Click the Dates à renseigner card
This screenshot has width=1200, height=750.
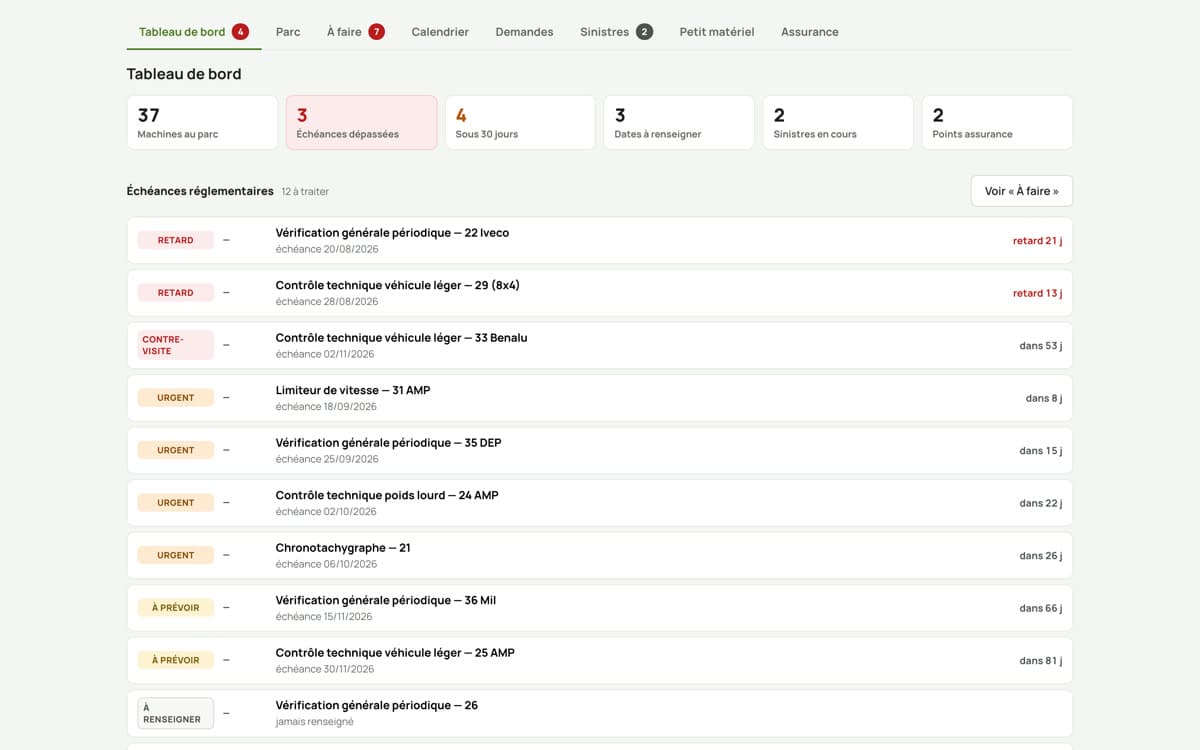679,122
